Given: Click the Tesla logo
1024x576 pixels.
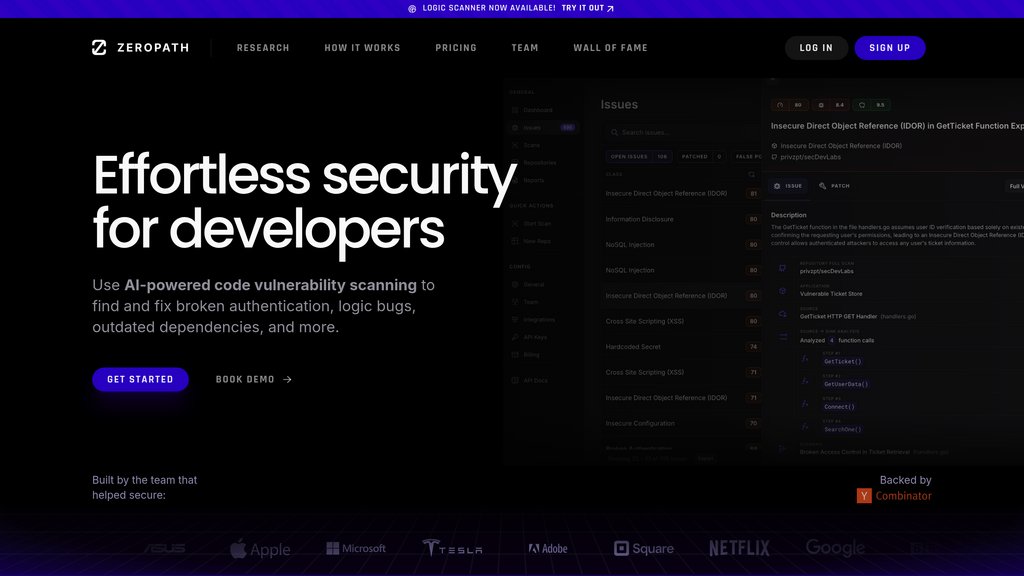Looking at the screenshot, I should [452, 549].
